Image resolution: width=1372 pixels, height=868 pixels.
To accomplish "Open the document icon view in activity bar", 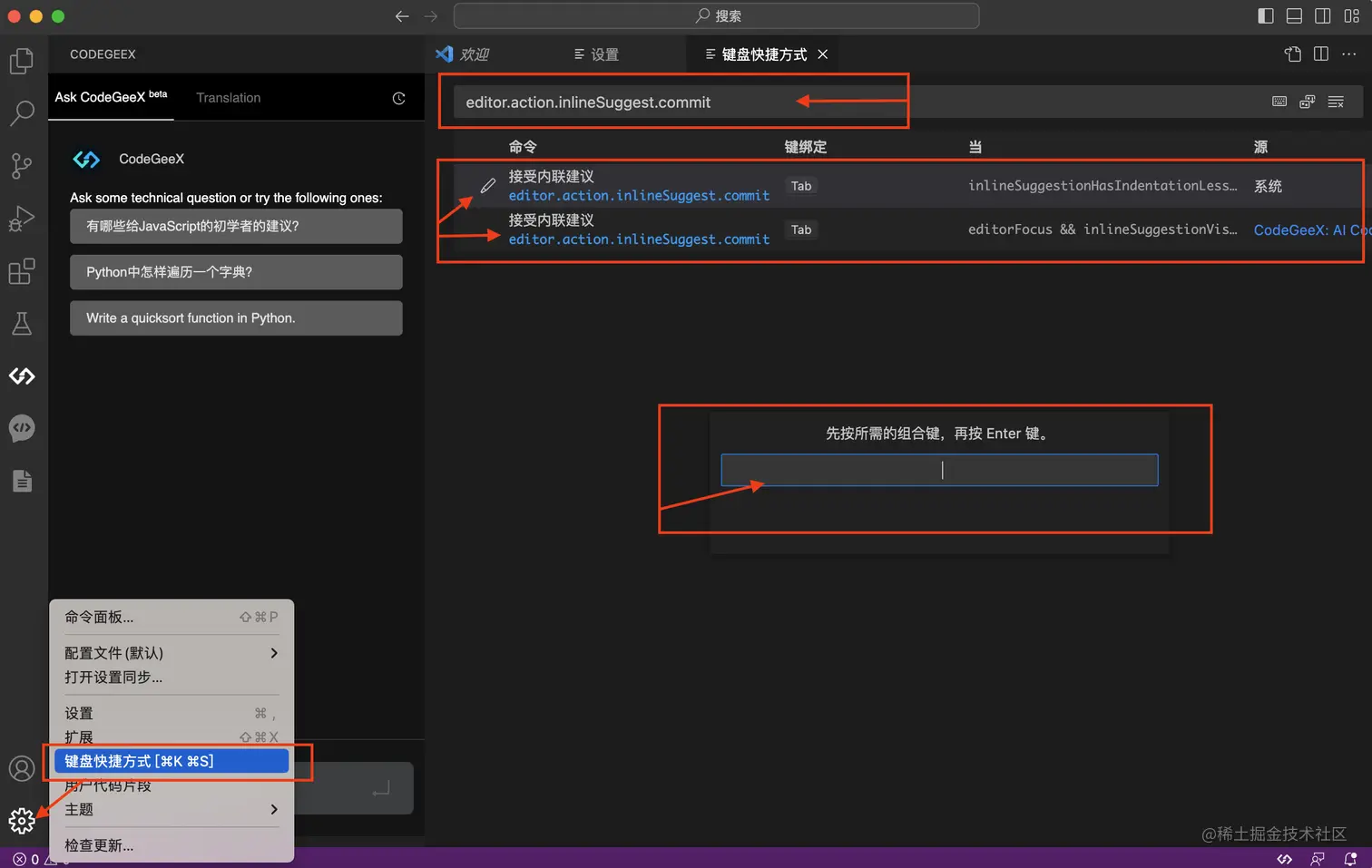I will 22,481.
